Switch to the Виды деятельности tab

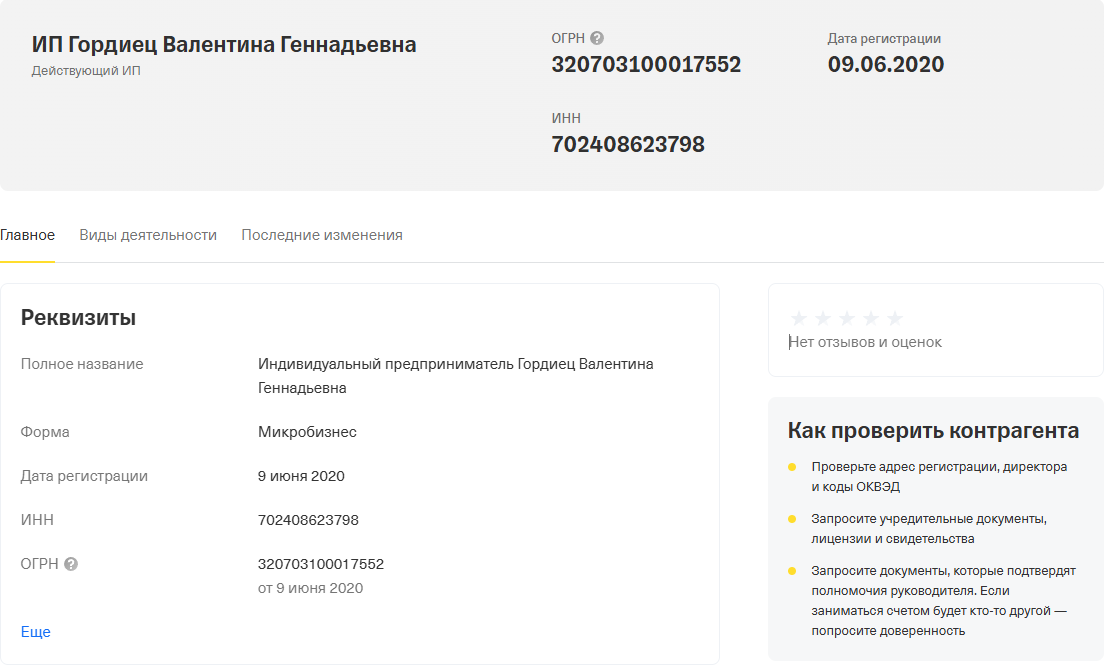[148, 234]
